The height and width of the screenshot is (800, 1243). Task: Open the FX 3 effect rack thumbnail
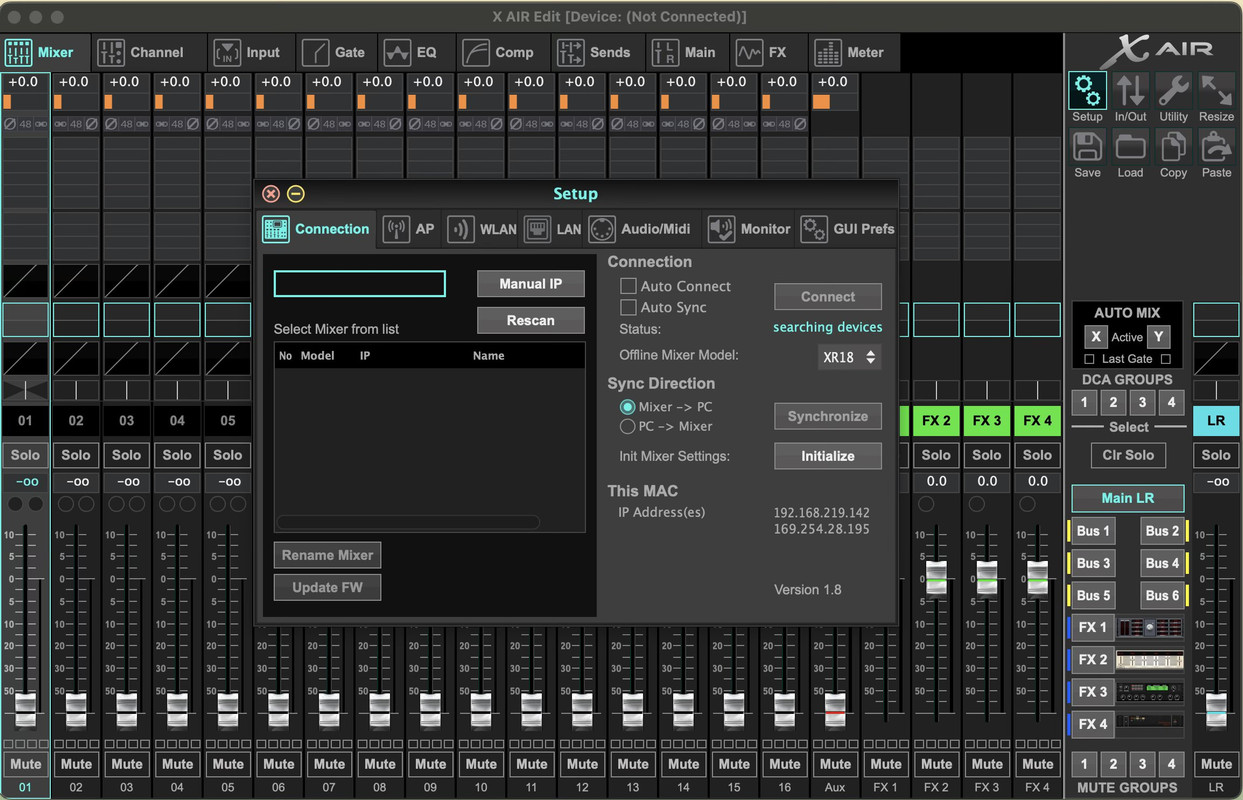point(1150,692)
